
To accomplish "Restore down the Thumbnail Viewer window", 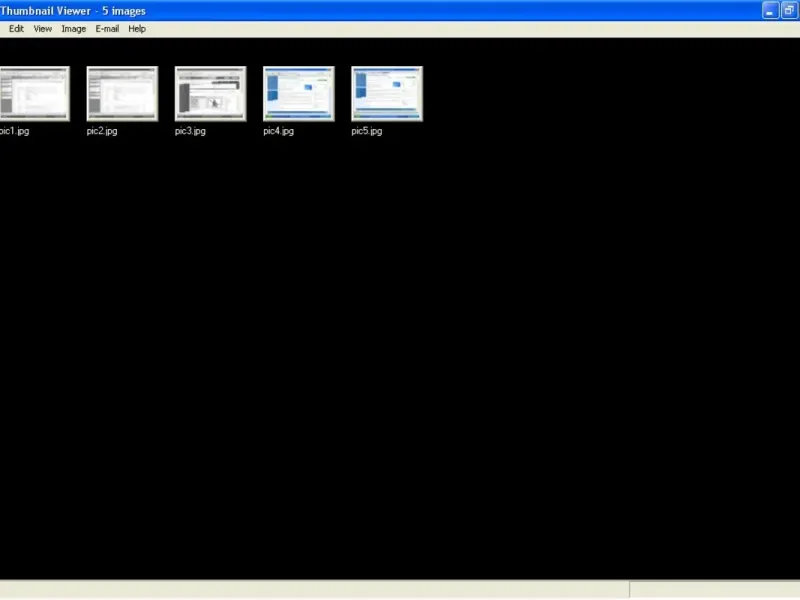I will 790,10.
